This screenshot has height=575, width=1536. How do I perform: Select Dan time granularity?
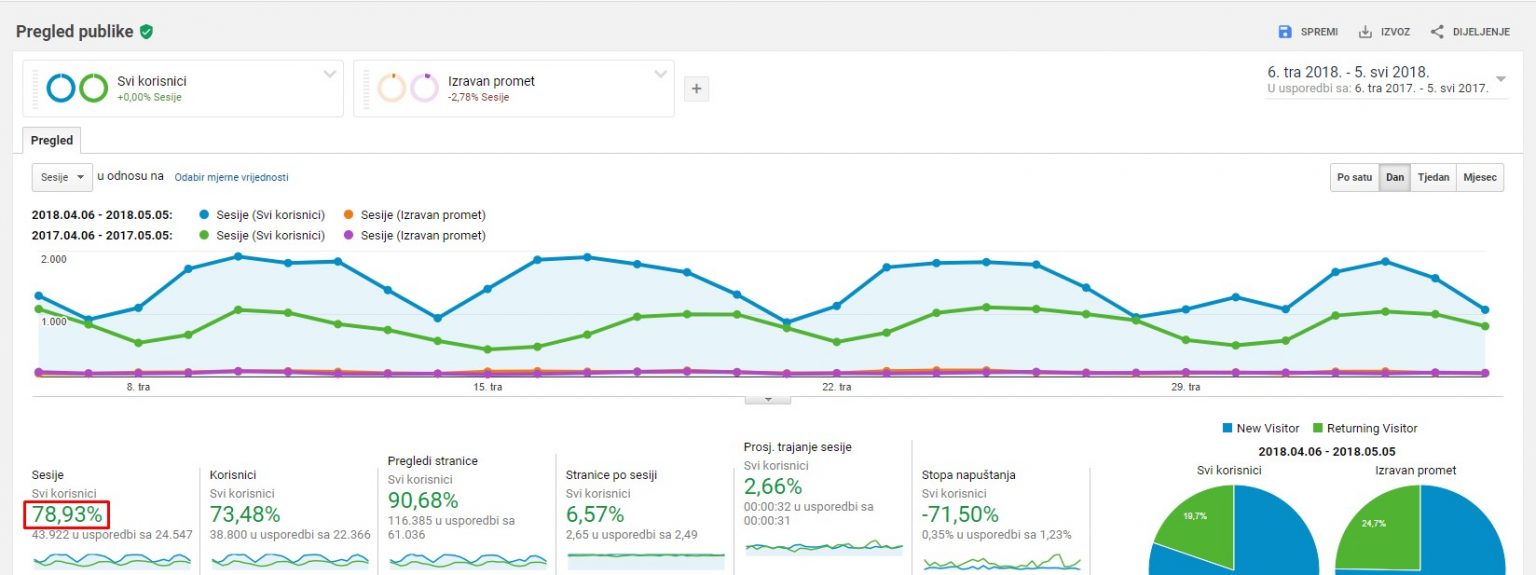click(x=1395, y=177)
